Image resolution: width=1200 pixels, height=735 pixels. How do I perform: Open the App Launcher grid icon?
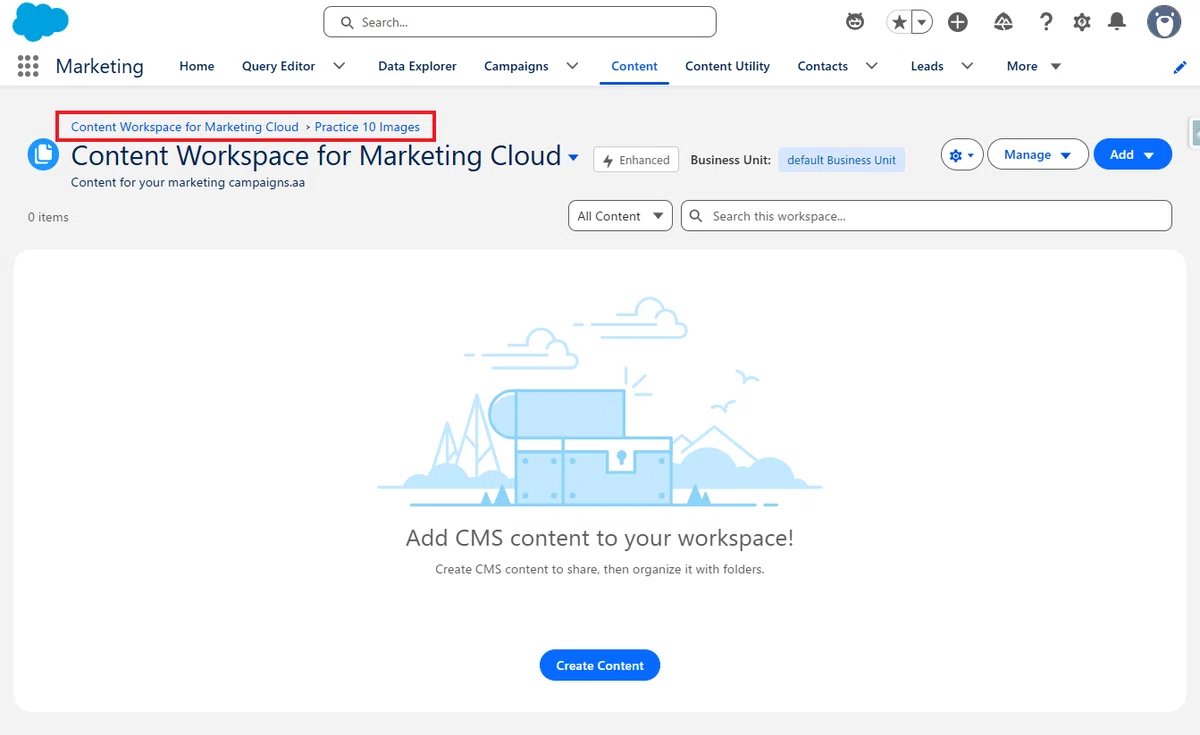[28, 66]
